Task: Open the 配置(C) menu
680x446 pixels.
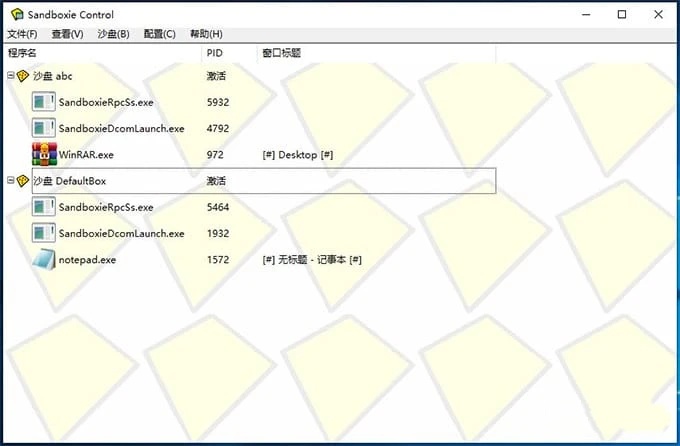Action: [x=160, y=34]
